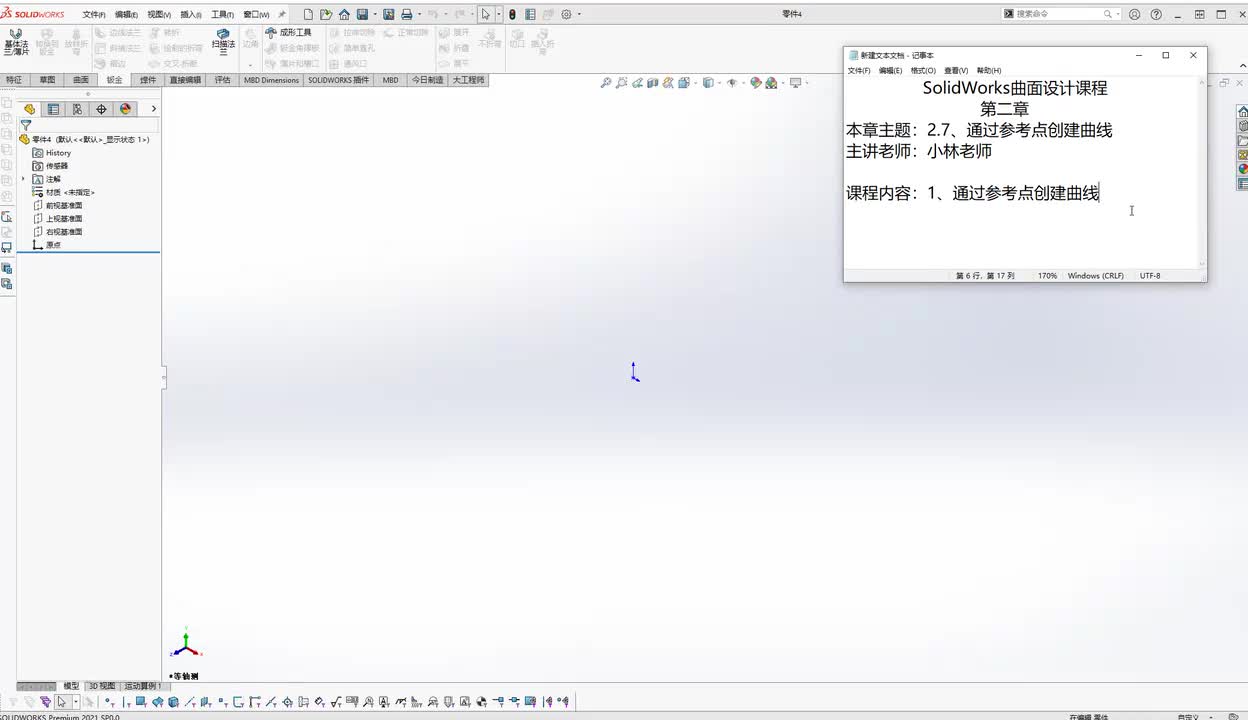This screenshot has height=720, width=1248.
Task: Open the 工具 (Tools) menu in SolidWorks
Action: click(222, 15)
